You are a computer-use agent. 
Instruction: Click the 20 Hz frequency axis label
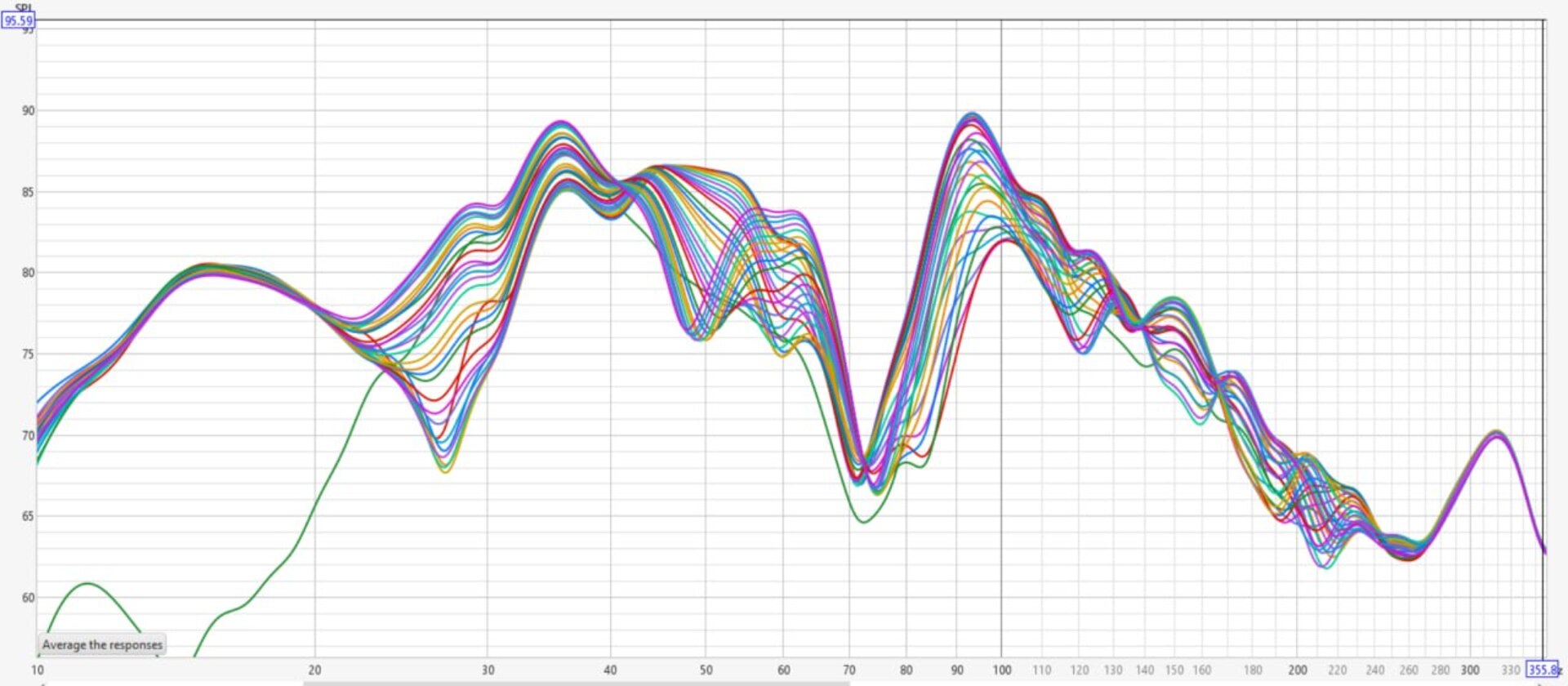coord(314,670)
